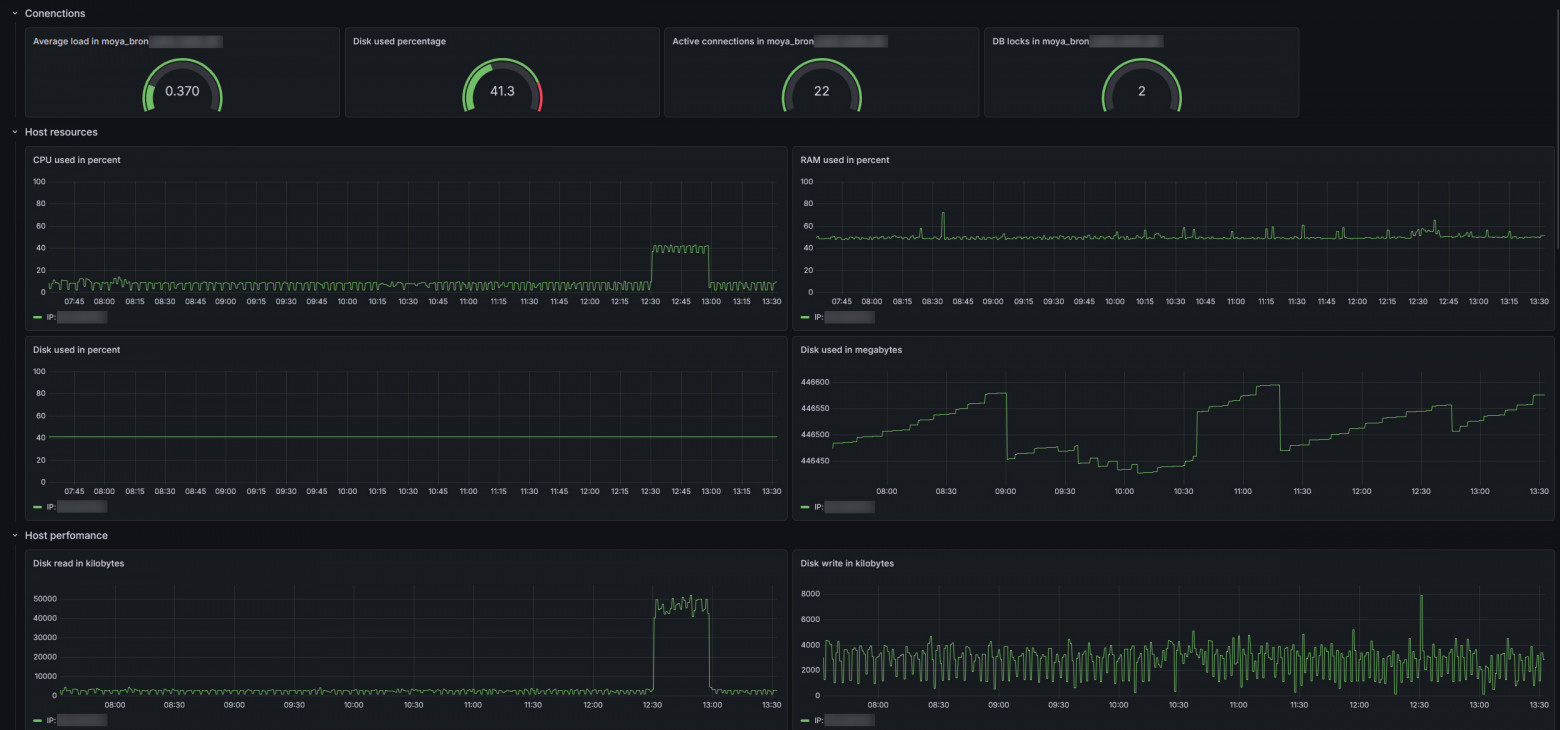
Task: Toggle IP series in Disk used percent legend
Action: click(76, 507)
